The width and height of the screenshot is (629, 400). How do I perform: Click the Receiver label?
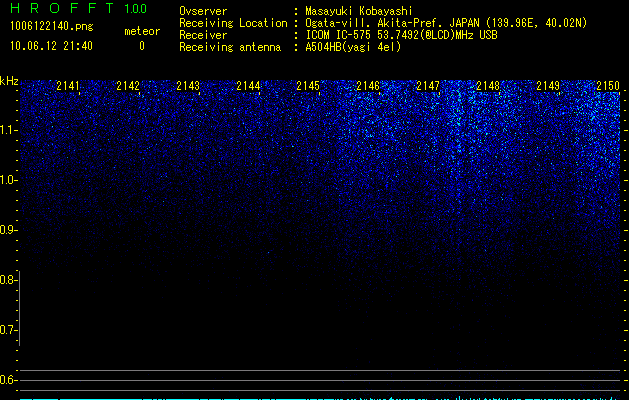click(x=203, y=35)
